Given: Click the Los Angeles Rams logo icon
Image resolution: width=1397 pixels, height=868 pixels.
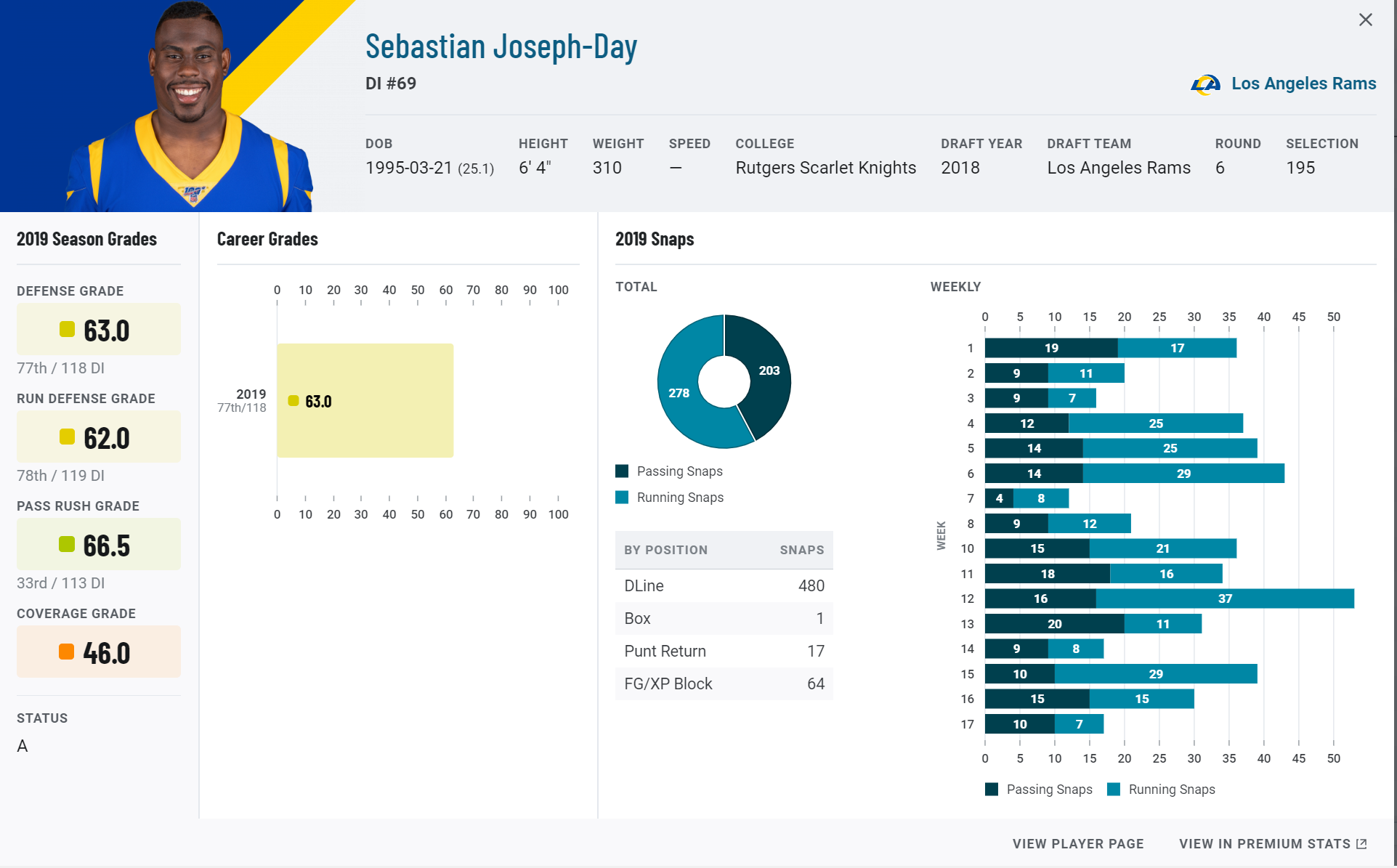Looking at the screenshot, I should 1206,84.
